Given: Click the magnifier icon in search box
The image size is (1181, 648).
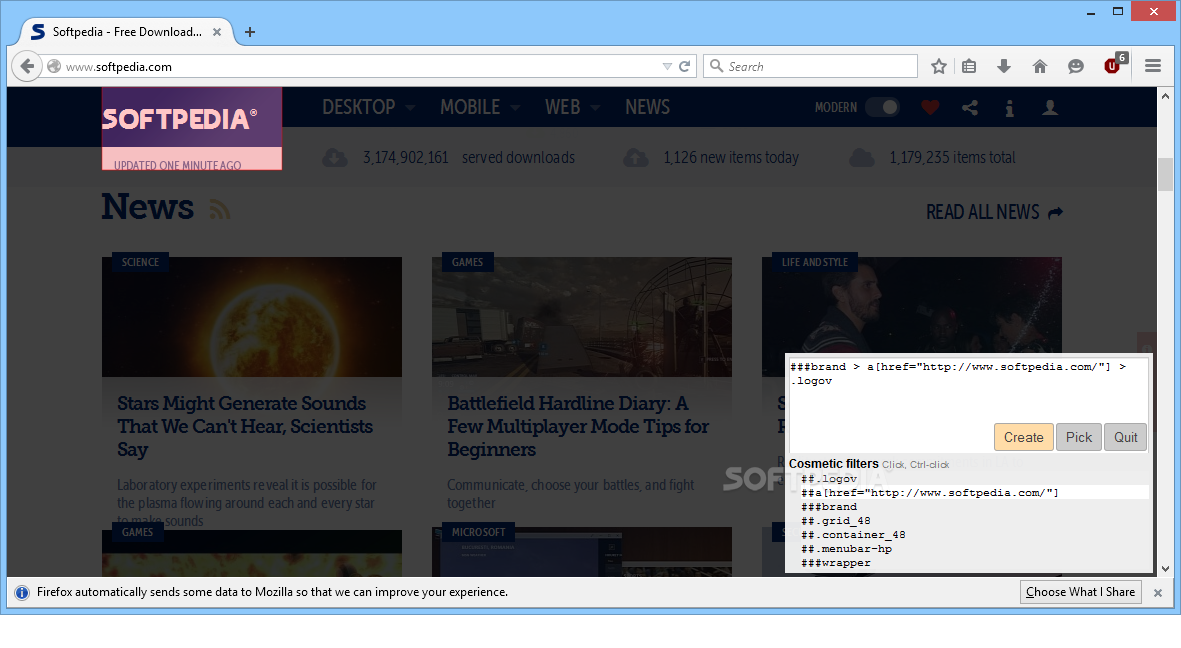Looking at the screenshot, I should [717, 66].
